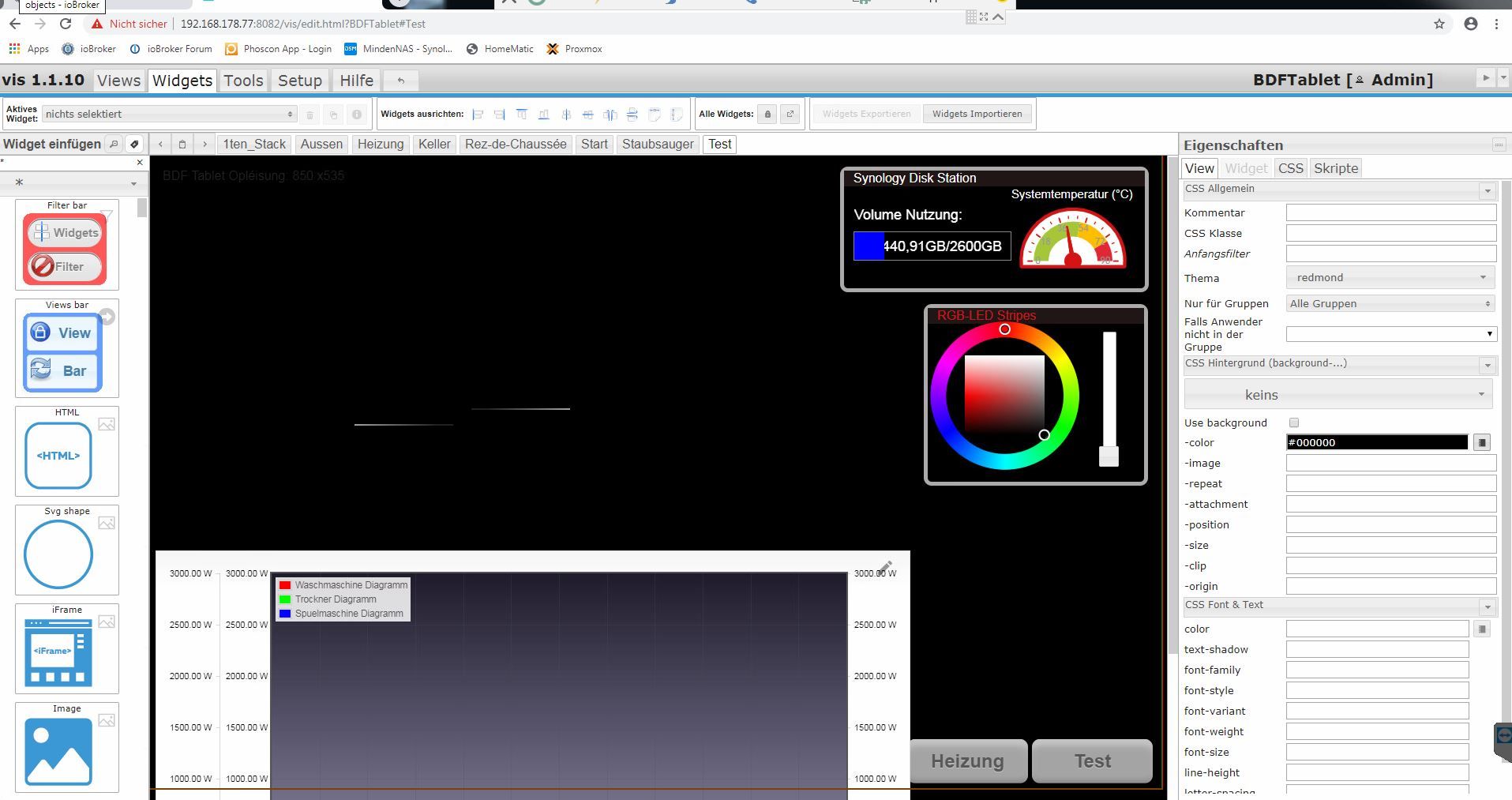Click the Test navigation button on canvas
The width and height of the screenshot is (1512, 800).
(x=1093, y=761)
